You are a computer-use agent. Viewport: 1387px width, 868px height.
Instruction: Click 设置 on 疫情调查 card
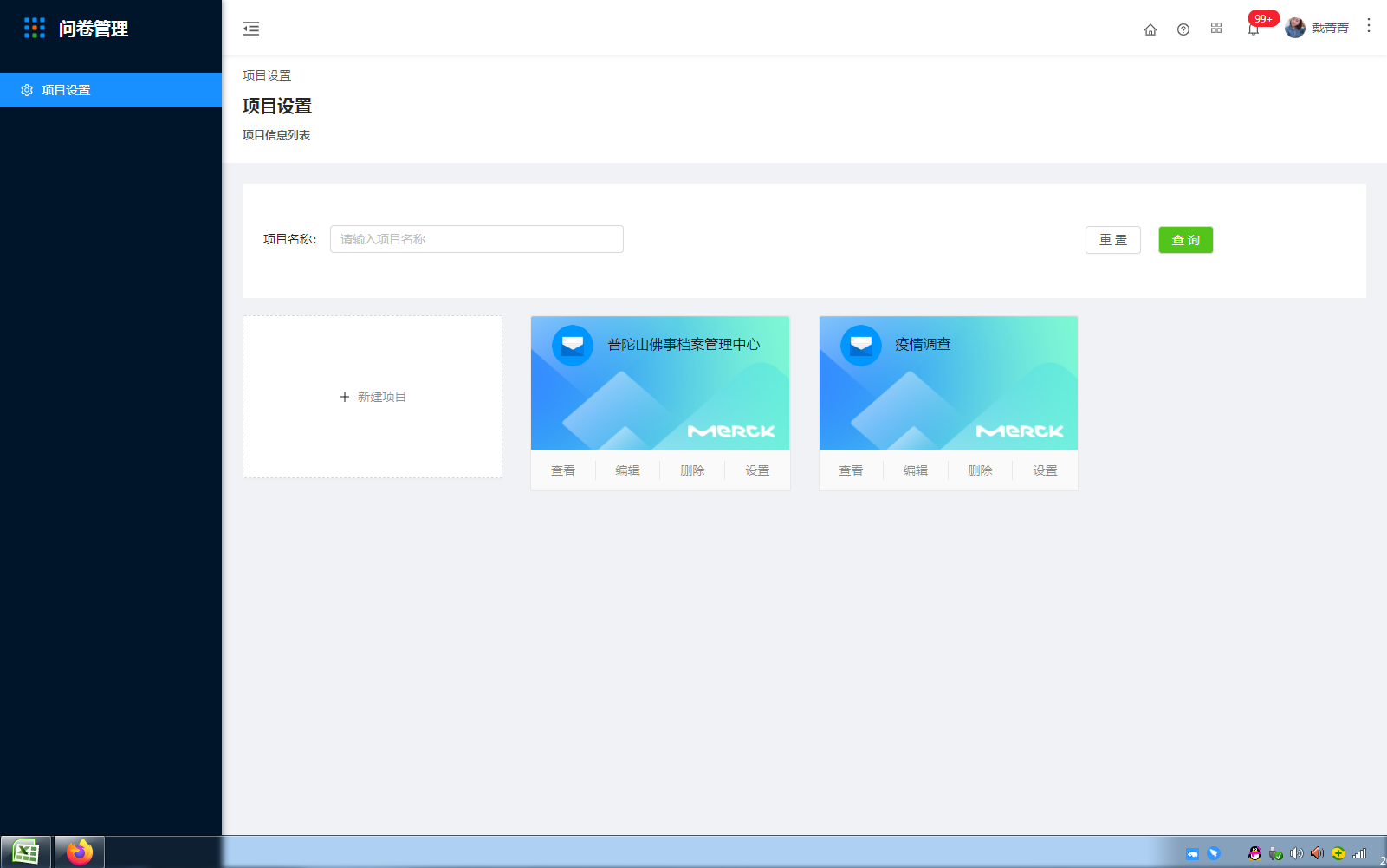[1045, 470]
